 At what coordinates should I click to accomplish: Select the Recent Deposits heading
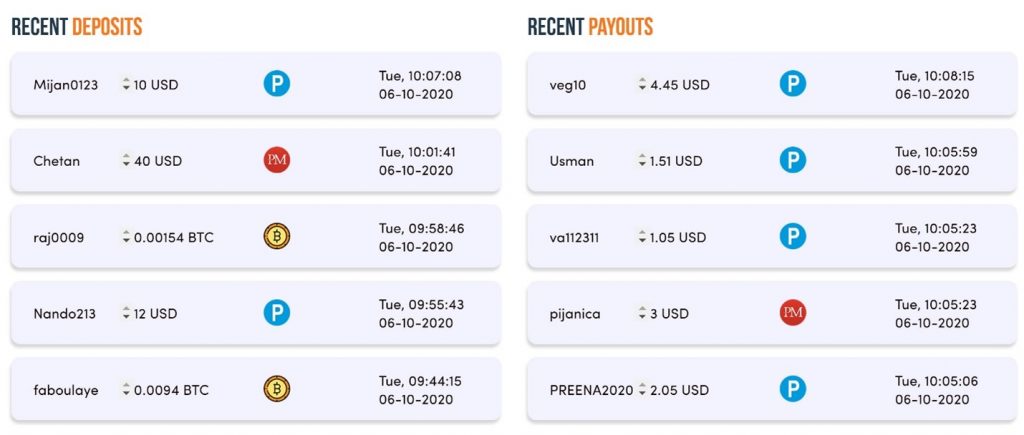77,27
